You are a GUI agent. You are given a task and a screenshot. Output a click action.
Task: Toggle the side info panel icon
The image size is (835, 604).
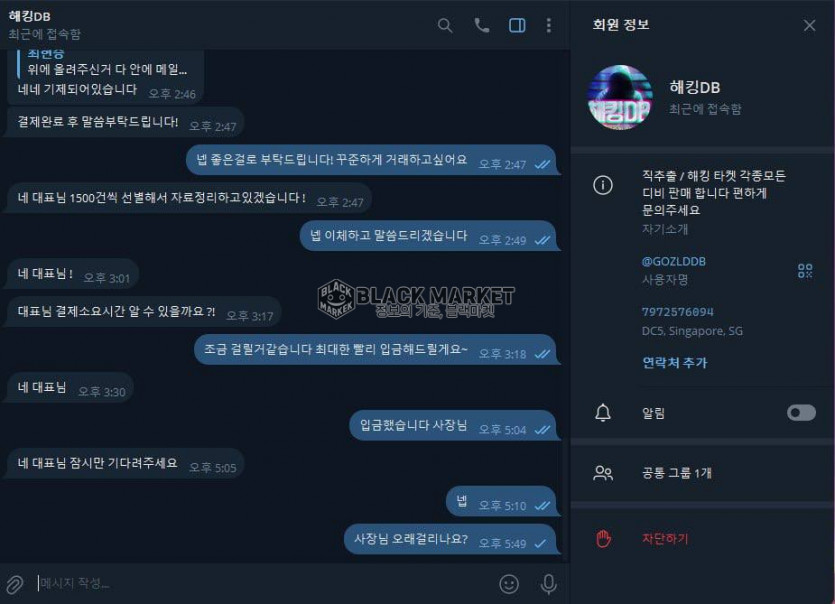click(517, 25)
